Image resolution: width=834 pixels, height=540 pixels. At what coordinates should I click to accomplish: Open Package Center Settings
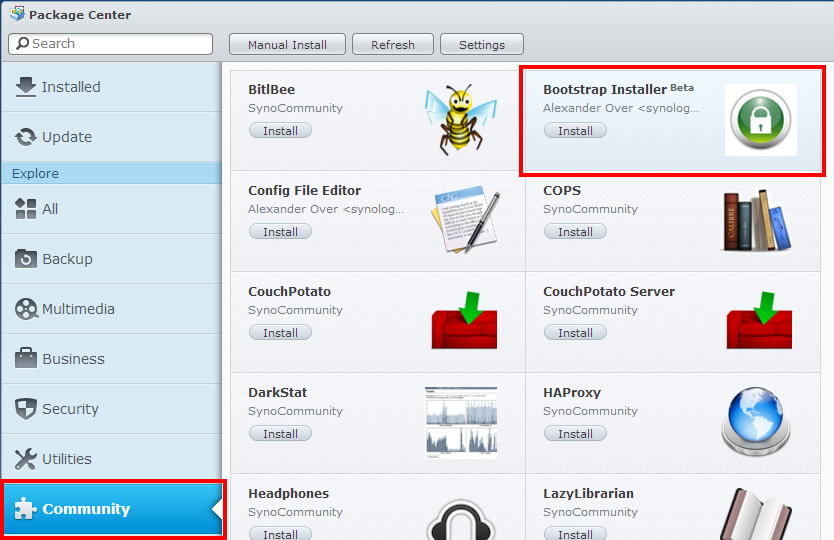(482, 44)
